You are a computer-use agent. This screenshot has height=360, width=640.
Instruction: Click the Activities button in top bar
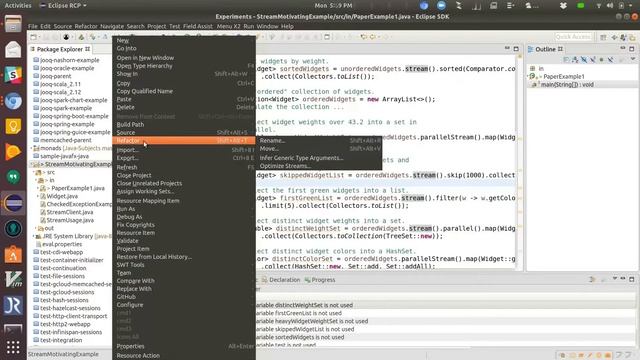coord(18,5)
